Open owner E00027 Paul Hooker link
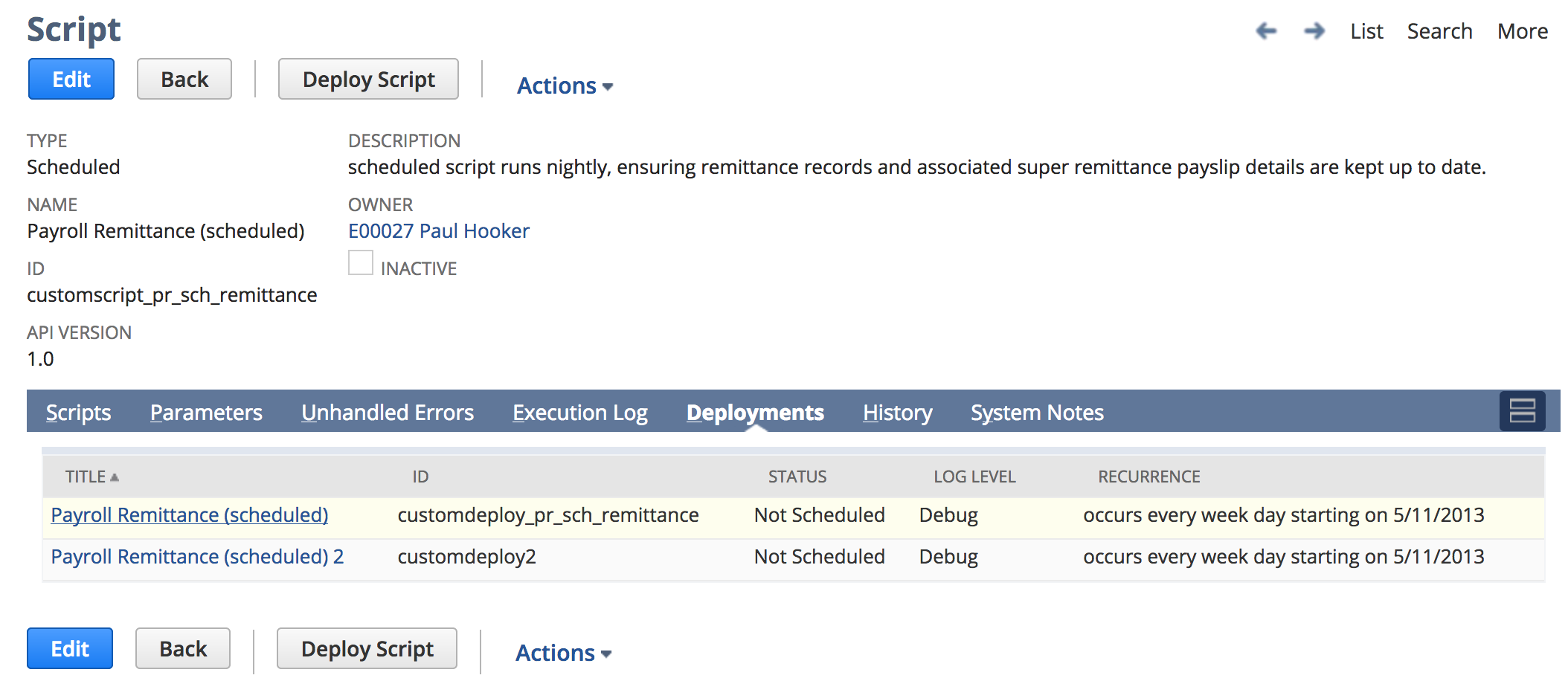1568x681 pixels. coord(439,231)
